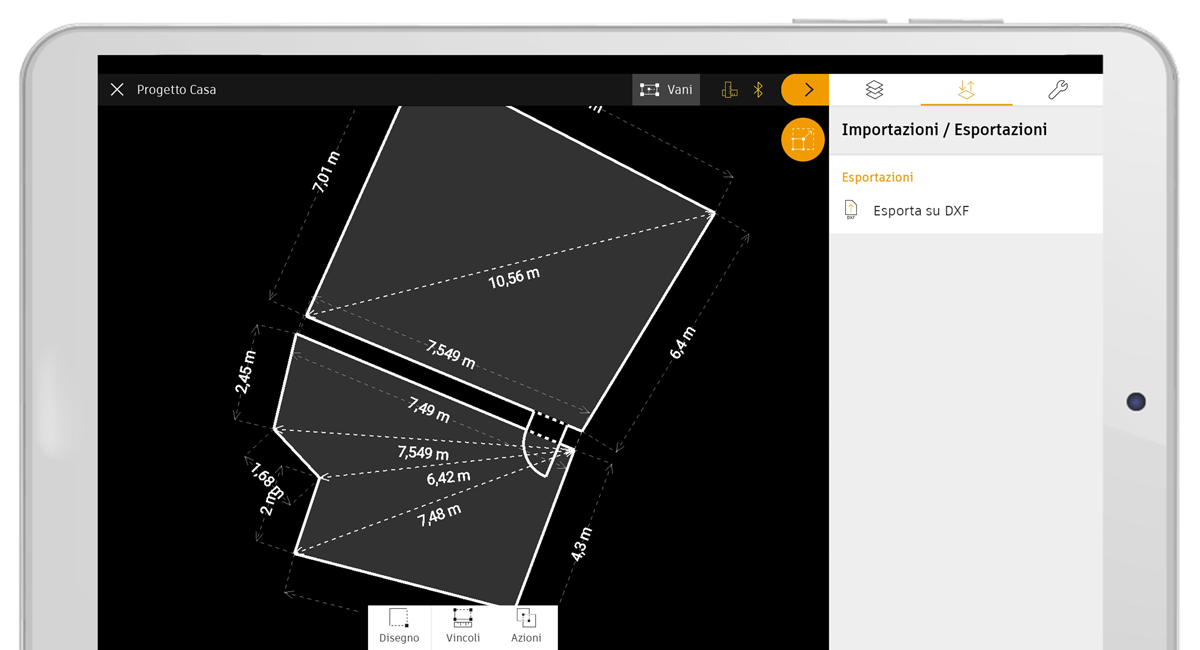Toggle the Bluetooth connection icon

759,90
